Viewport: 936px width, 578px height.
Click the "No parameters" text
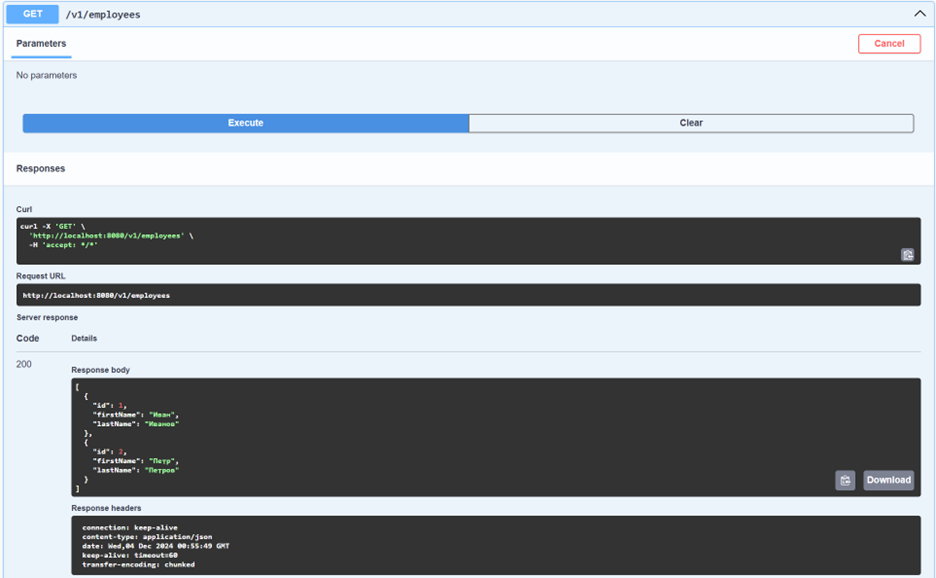46,76
